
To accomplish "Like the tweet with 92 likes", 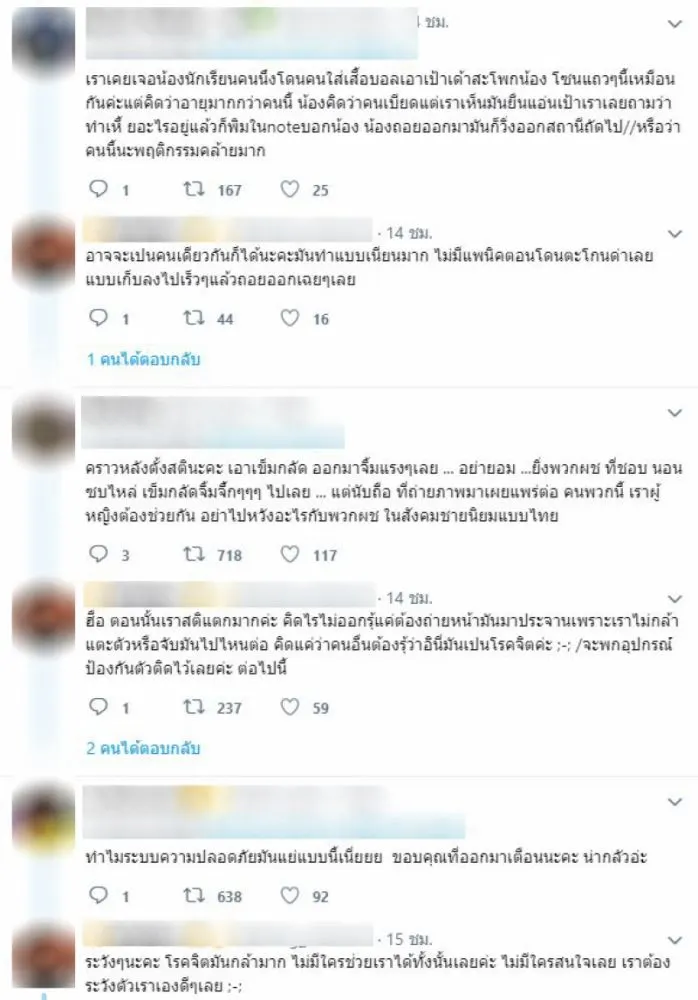I will click(x=290, y=895).
